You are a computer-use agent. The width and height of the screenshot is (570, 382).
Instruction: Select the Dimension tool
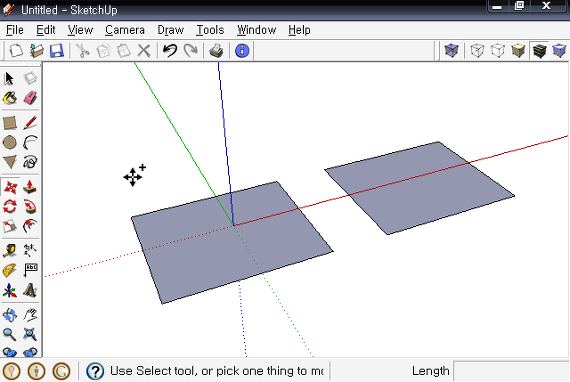(x=30, y=250)
